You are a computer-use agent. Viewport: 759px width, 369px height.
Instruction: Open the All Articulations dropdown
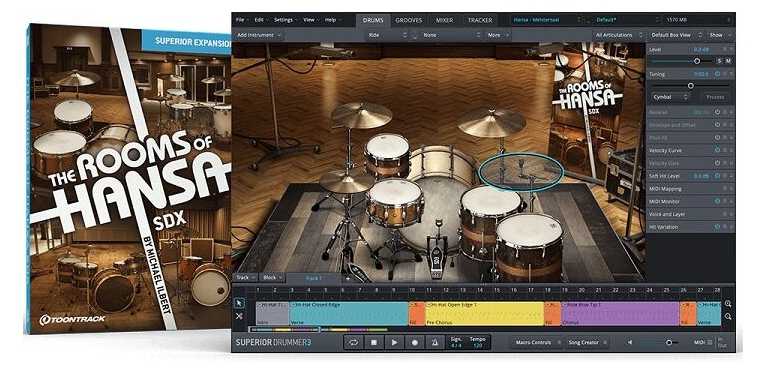[619, 35]
